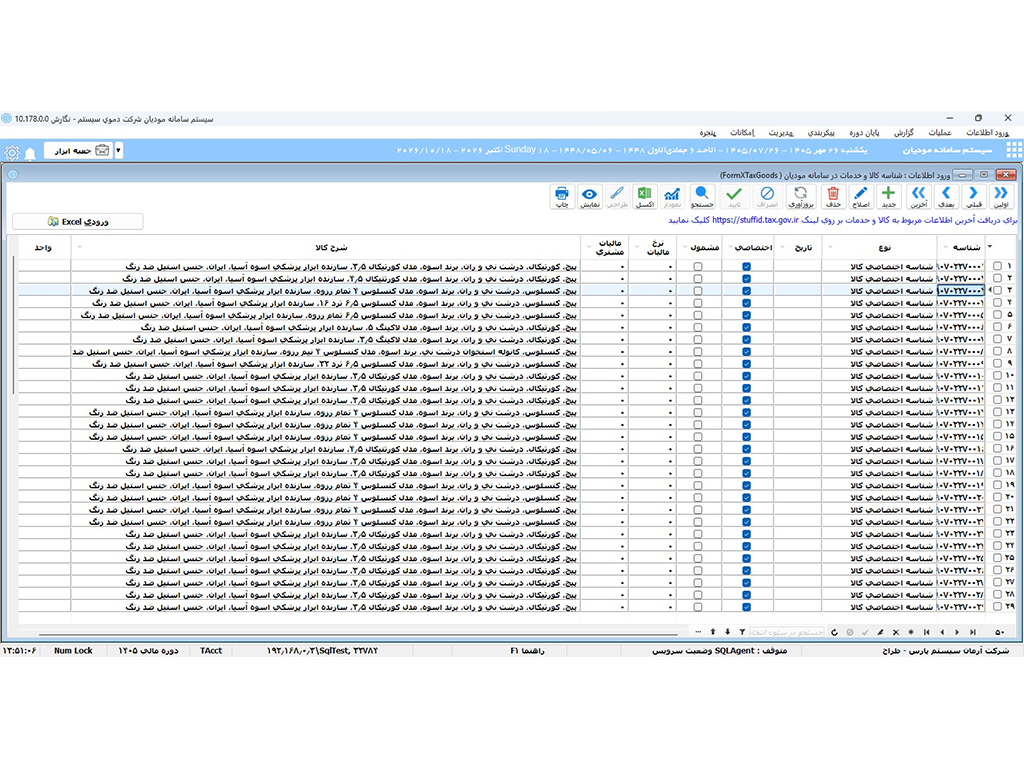
Task: Click the funnel filter icon under the grid
Action: click(x=742, y=632)
